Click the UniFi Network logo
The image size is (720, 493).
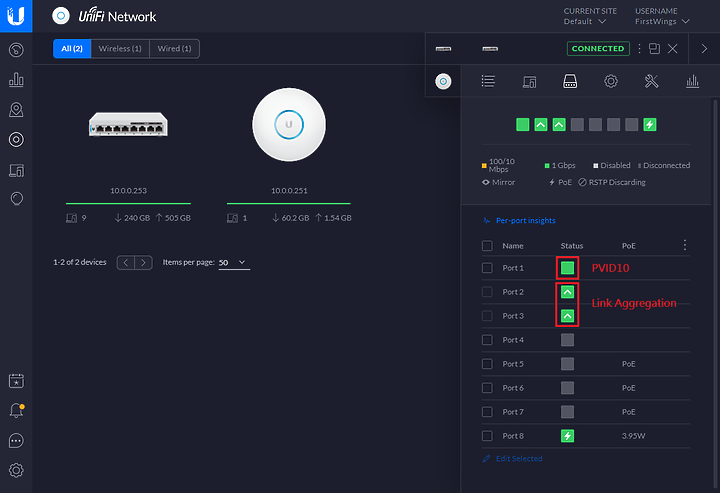[104, 16]
